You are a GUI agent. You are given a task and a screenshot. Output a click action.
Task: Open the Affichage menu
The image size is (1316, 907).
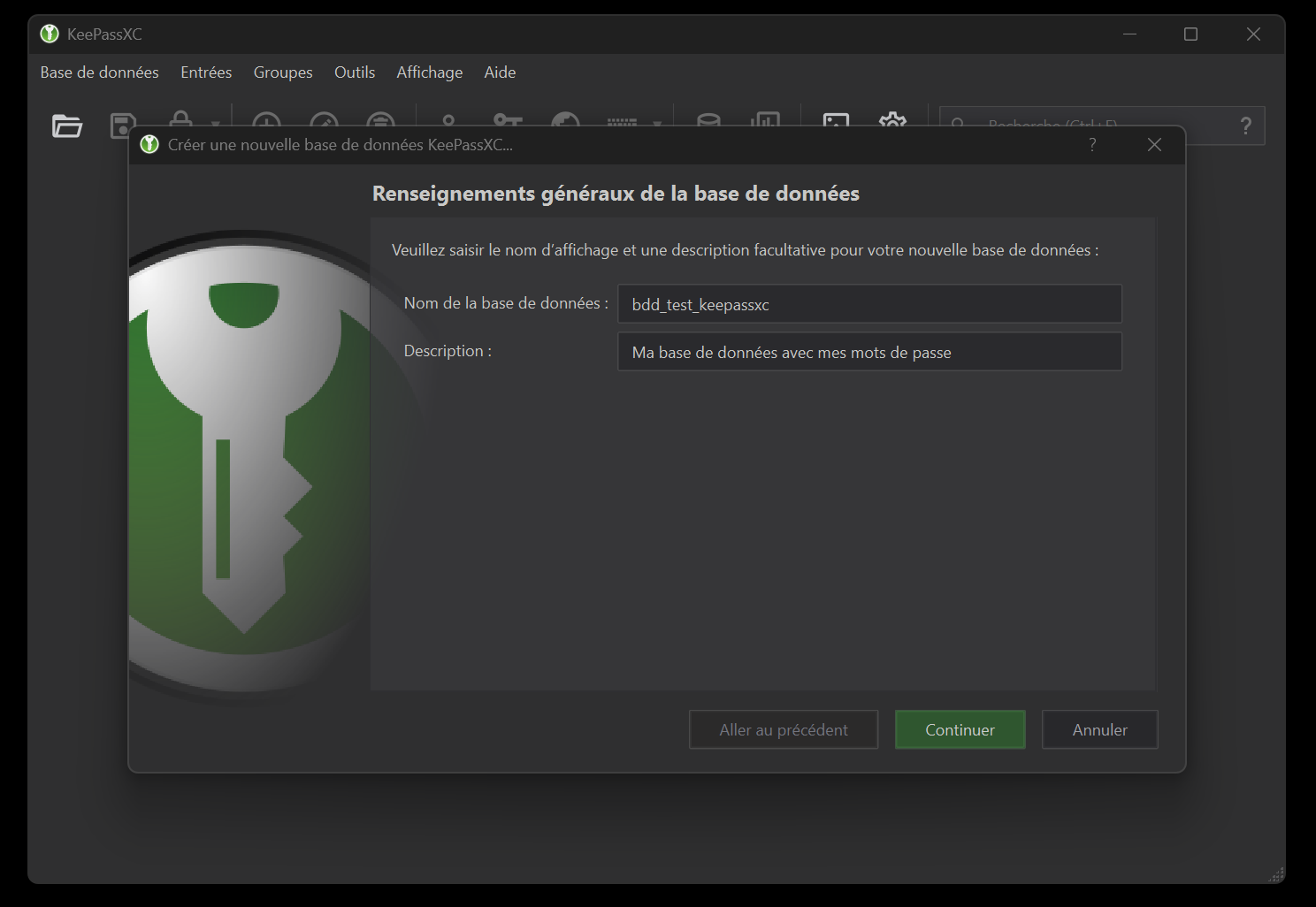pyautogui.click(x=429, y=72)
